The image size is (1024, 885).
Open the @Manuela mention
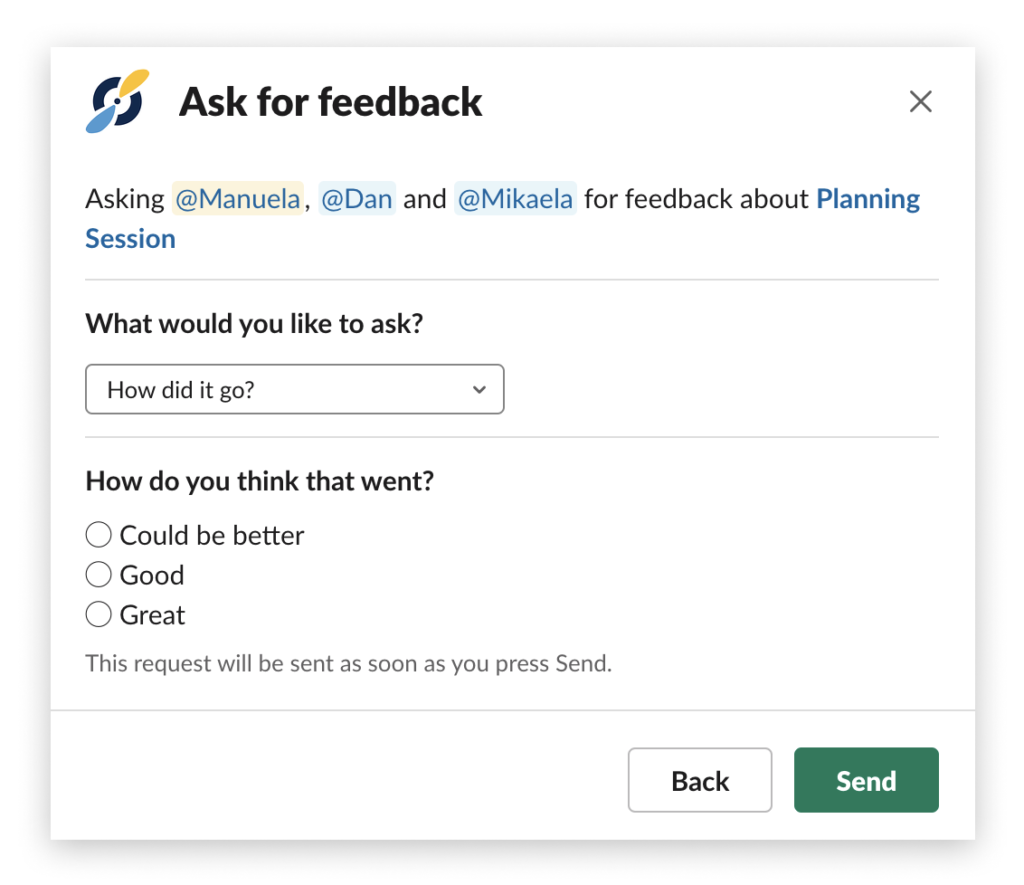tap(238, 199)
